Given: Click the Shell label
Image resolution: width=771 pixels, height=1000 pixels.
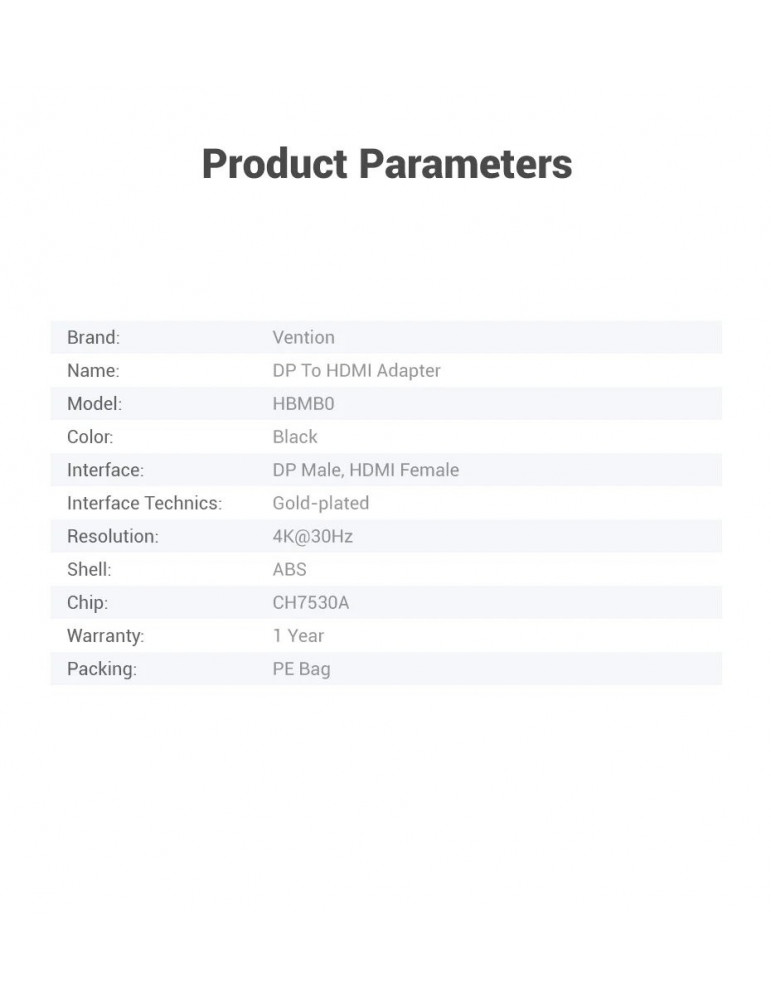Looking at the screenshot, I should pos(89,569).
